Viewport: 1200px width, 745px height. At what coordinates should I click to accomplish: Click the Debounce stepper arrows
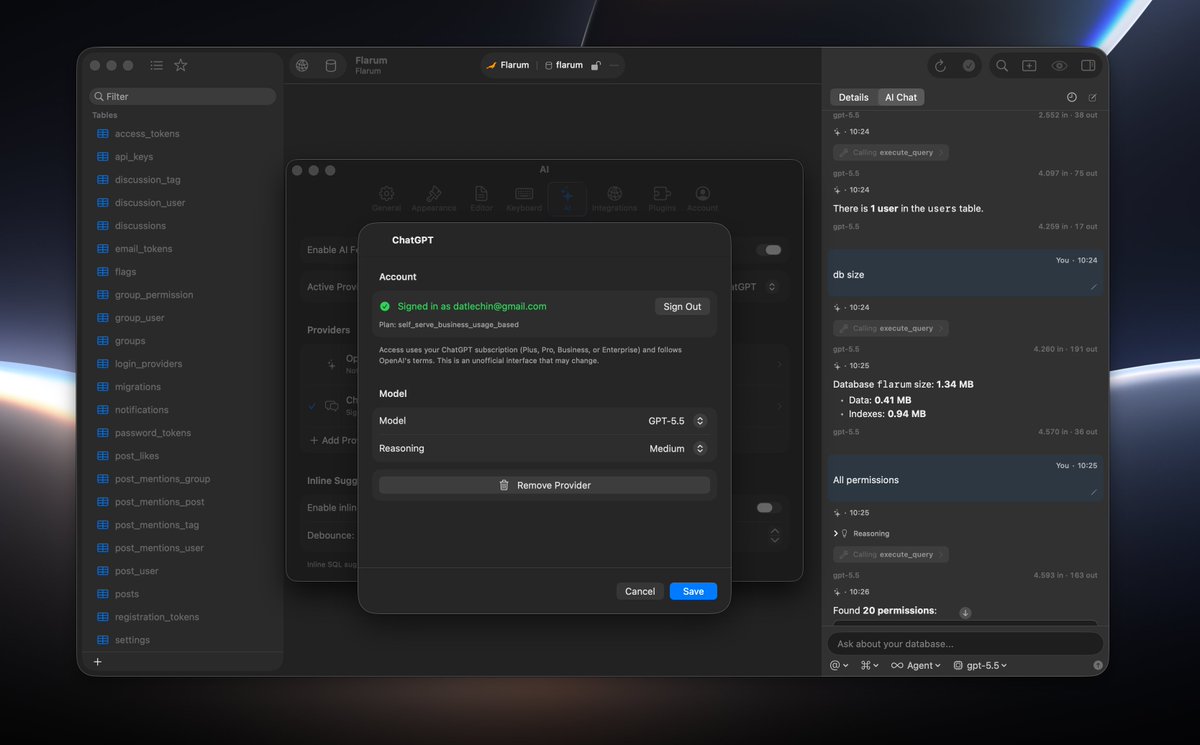(x=774, y=536)
